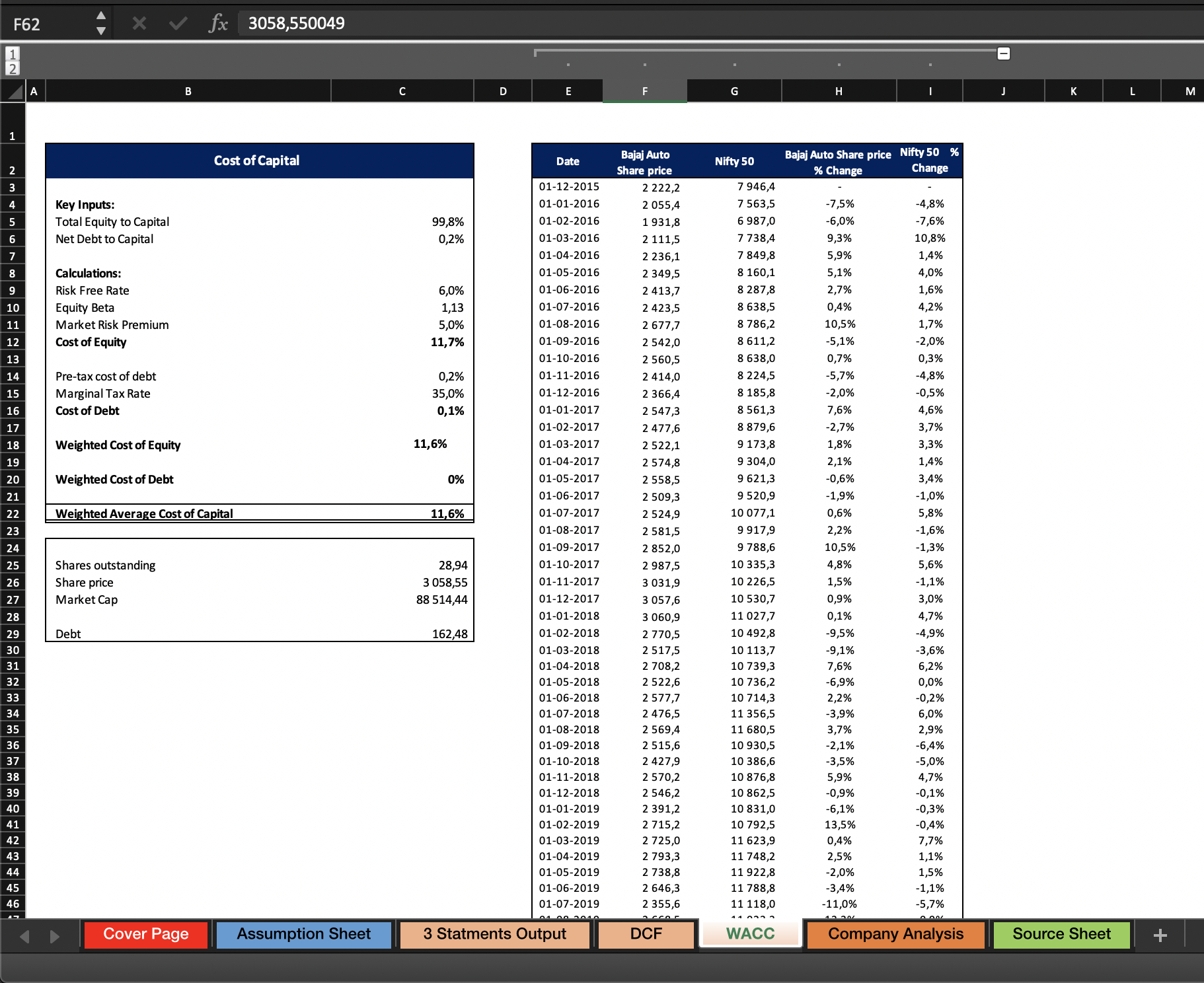Select the Weighted Cost of Debt value 0%
The width and height of the screenshot is (1204, 983).
click(x=456, y=480)
